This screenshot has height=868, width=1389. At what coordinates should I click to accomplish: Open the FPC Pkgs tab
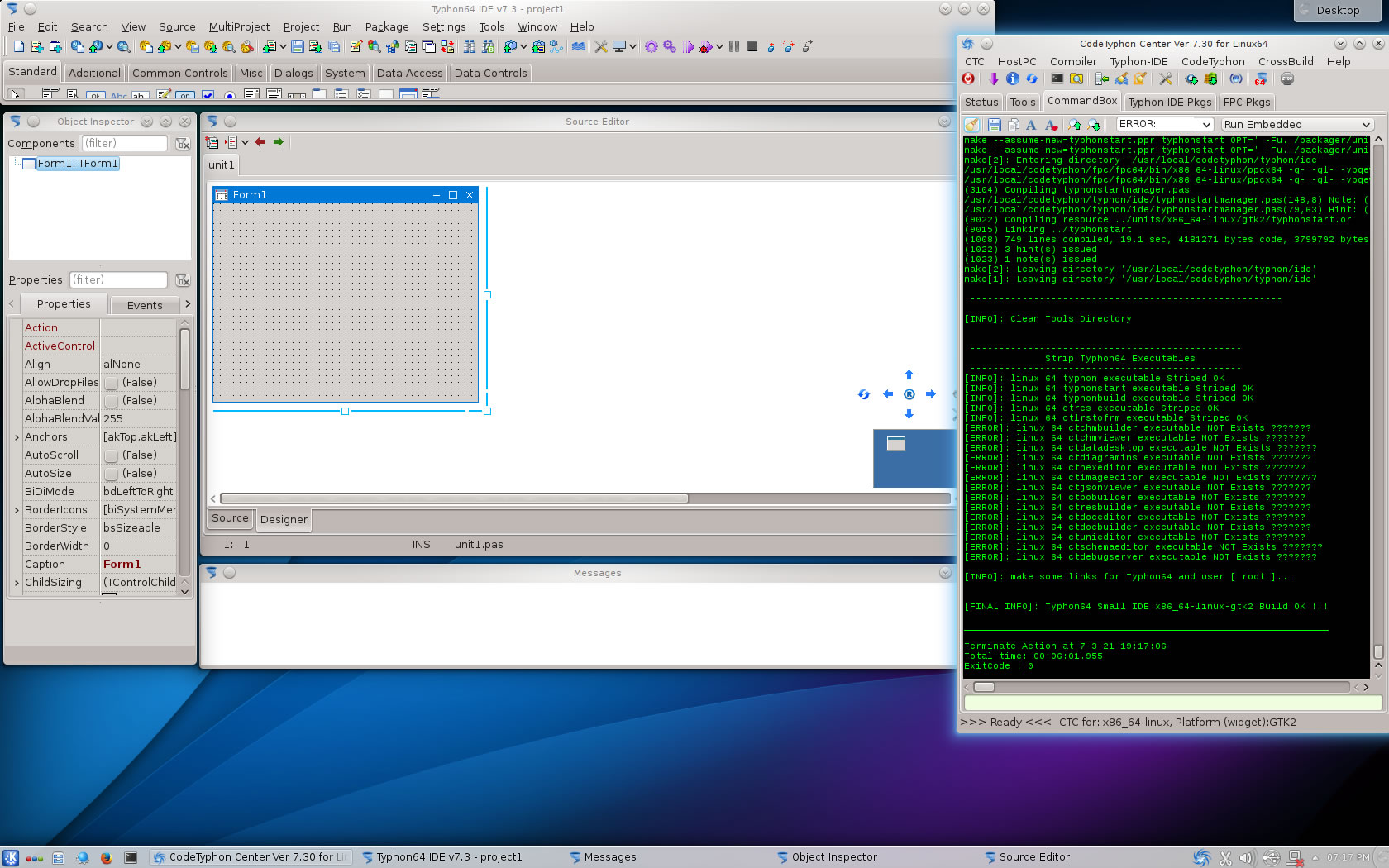(1247, 102)
